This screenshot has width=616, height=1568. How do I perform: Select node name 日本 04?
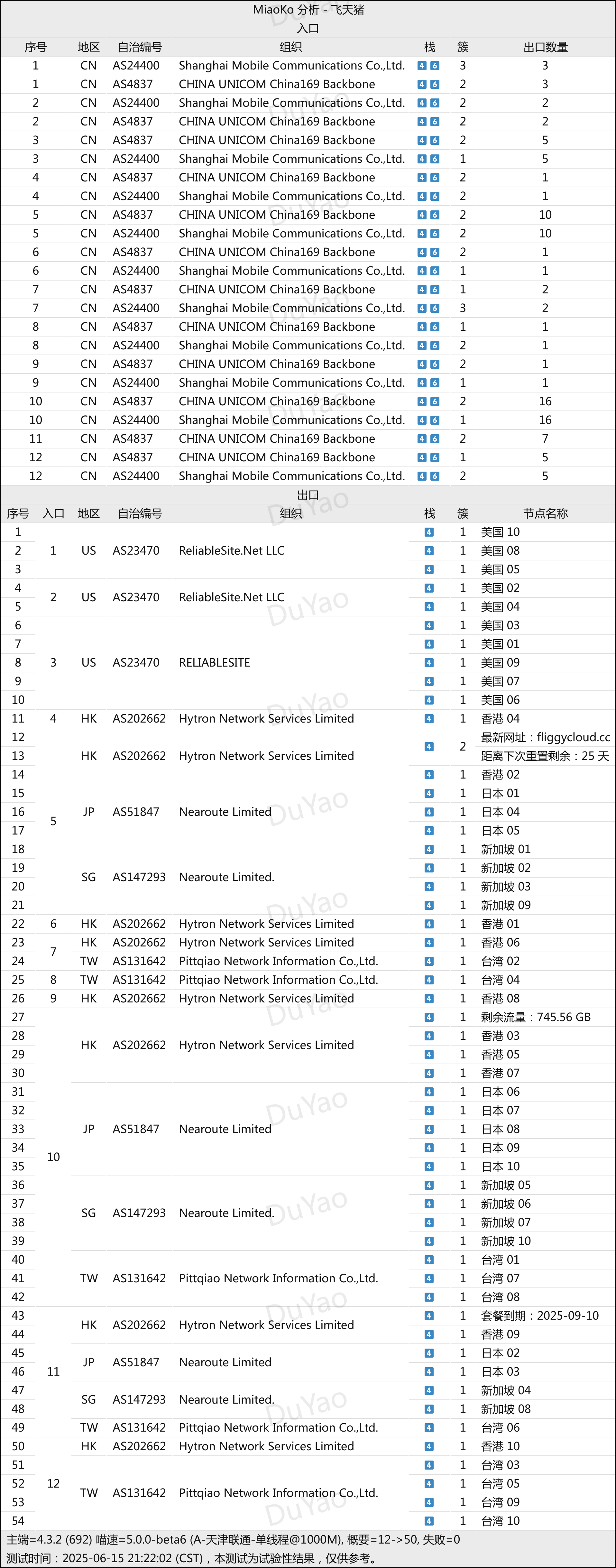500,812
